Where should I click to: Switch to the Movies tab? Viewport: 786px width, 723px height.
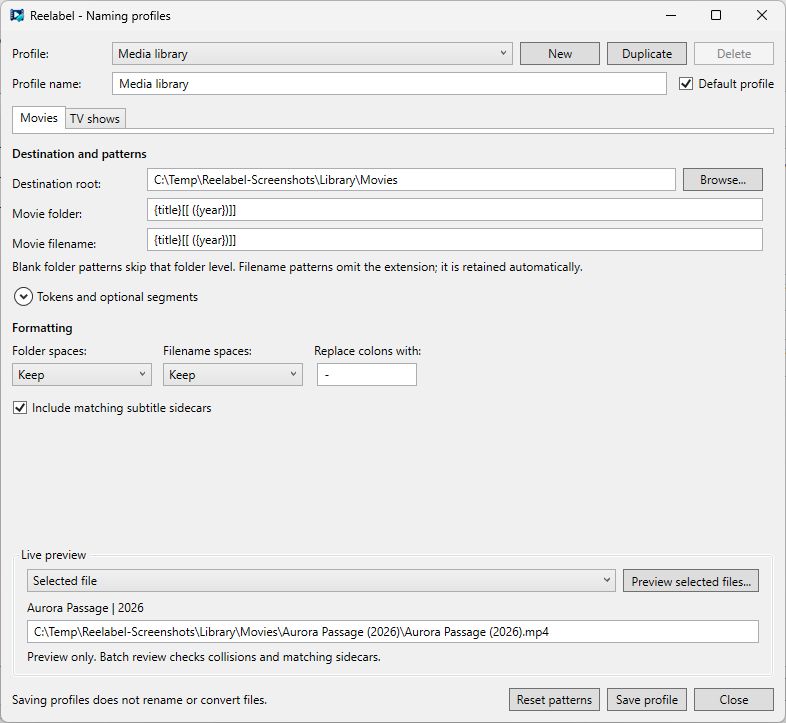tap(39, 118)
